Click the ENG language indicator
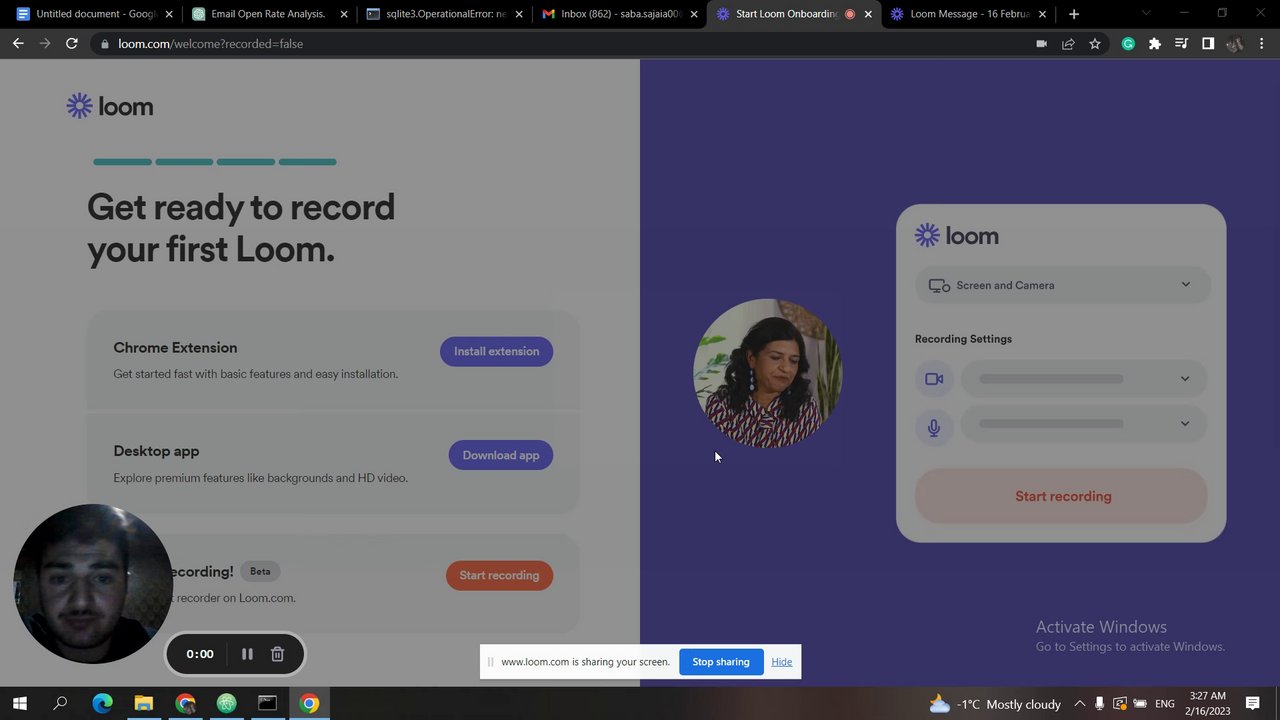Screen dimensions: 1280x720 tap(1165, 704)
